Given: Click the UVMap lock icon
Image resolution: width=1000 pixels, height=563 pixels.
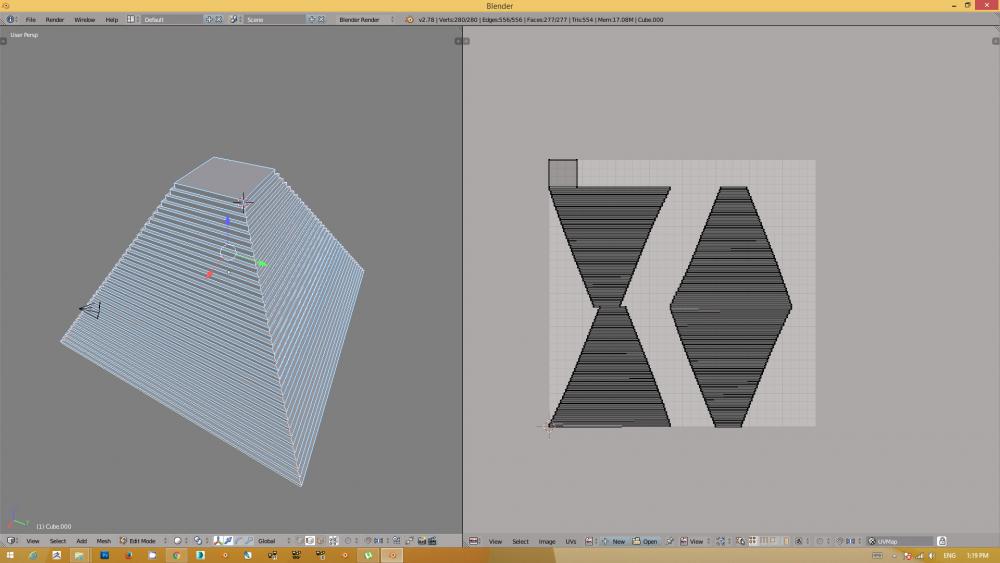Looking at the screenshot, I should 942,541.
